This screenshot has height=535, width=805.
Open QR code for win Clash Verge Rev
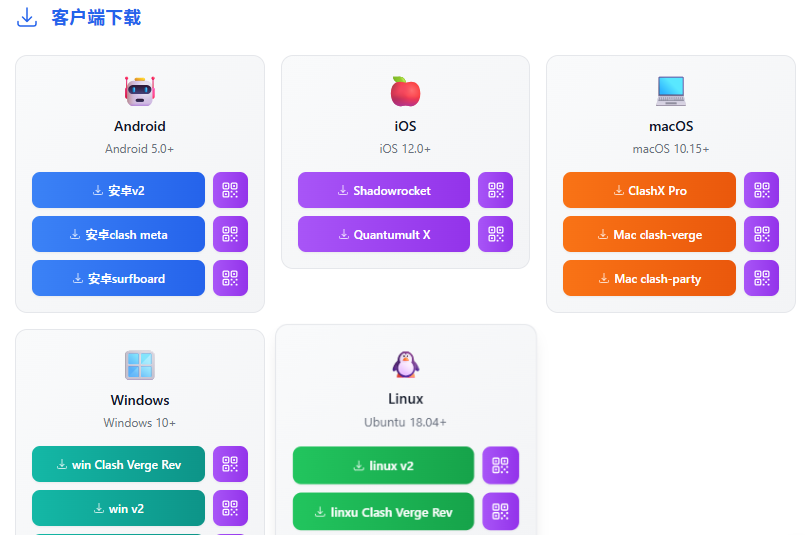click(230, 464)
